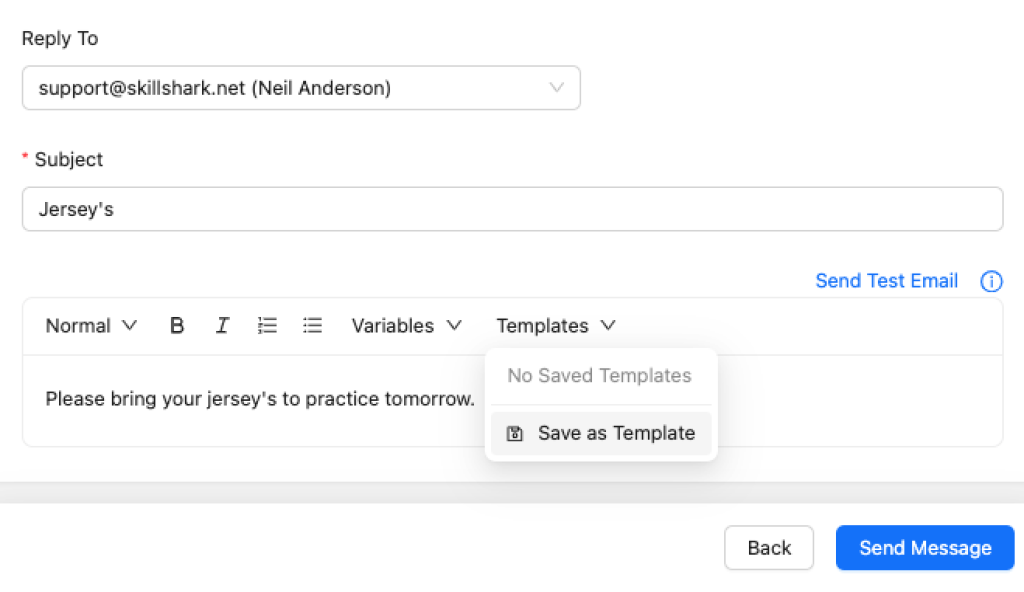The width and height of the screenshot is (1024, 592).
Task: Toggle italic text formatting
Action: click(x=222, y=326)
